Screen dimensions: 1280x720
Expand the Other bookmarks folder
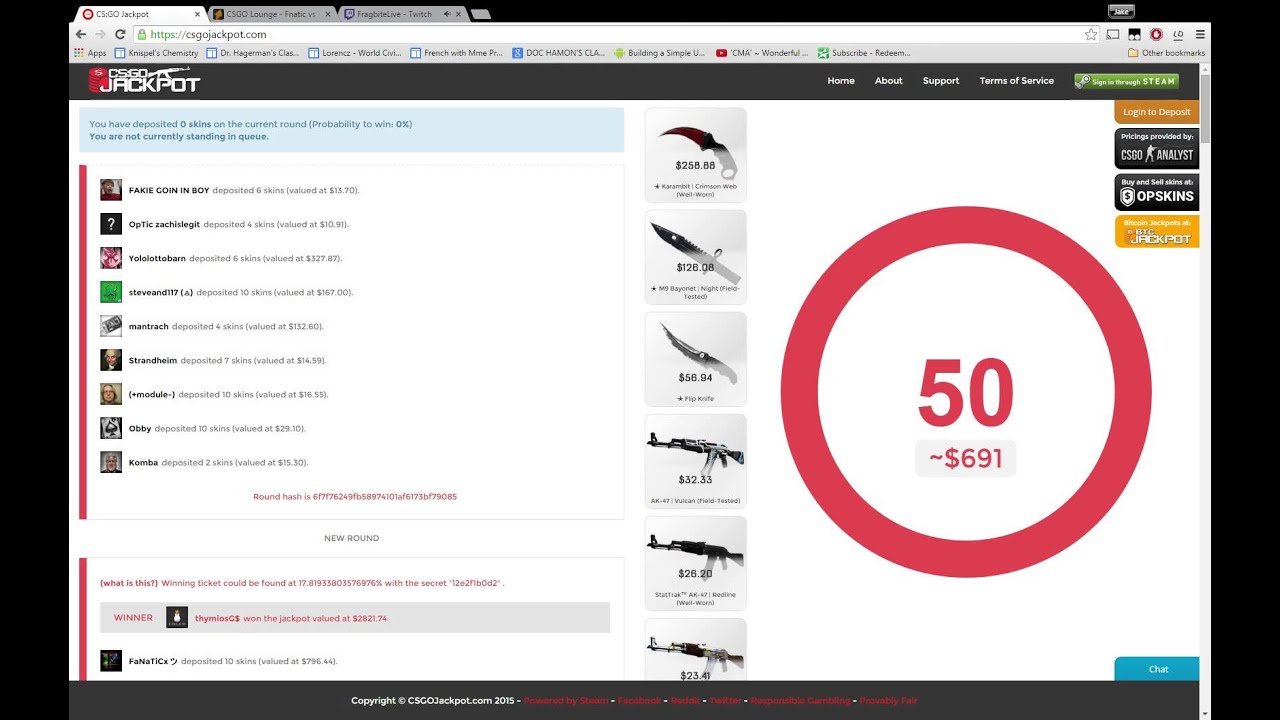click(x=1166, y=53)
